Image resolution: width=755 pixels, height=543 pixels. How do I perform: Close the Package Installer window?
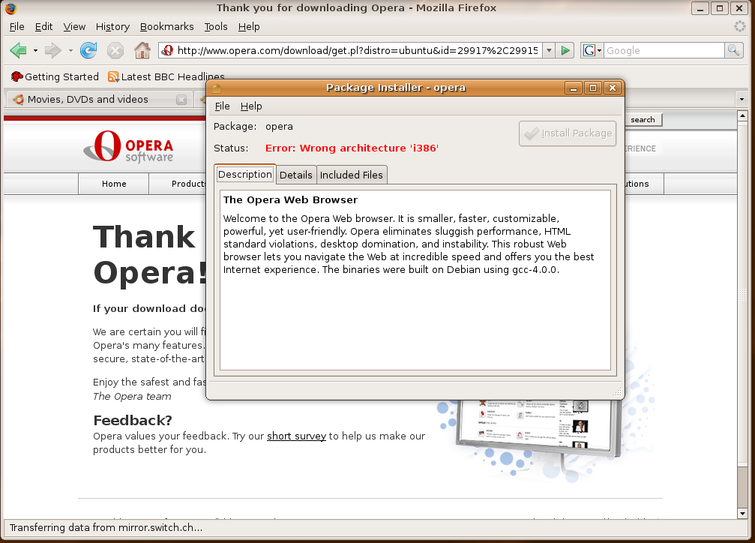tap(612, 88)
